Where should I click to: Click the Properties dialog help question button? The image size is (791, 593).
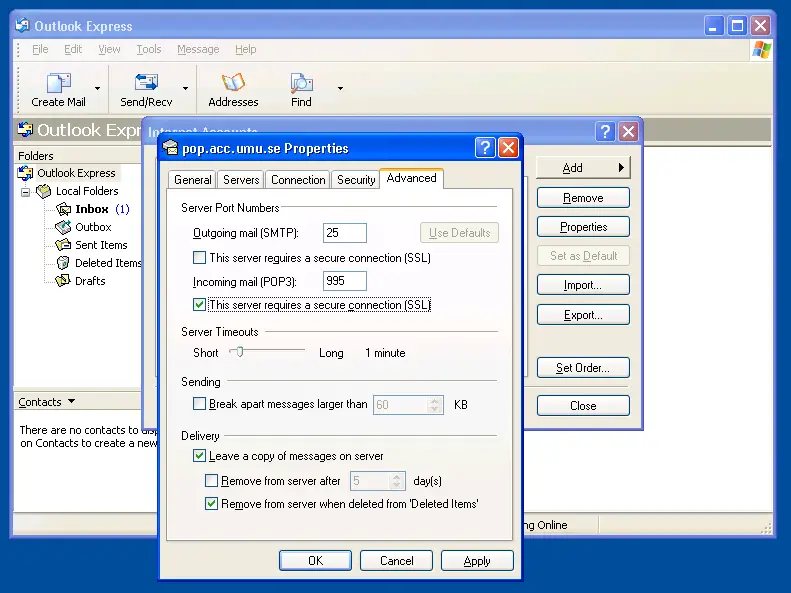(485, 148)
